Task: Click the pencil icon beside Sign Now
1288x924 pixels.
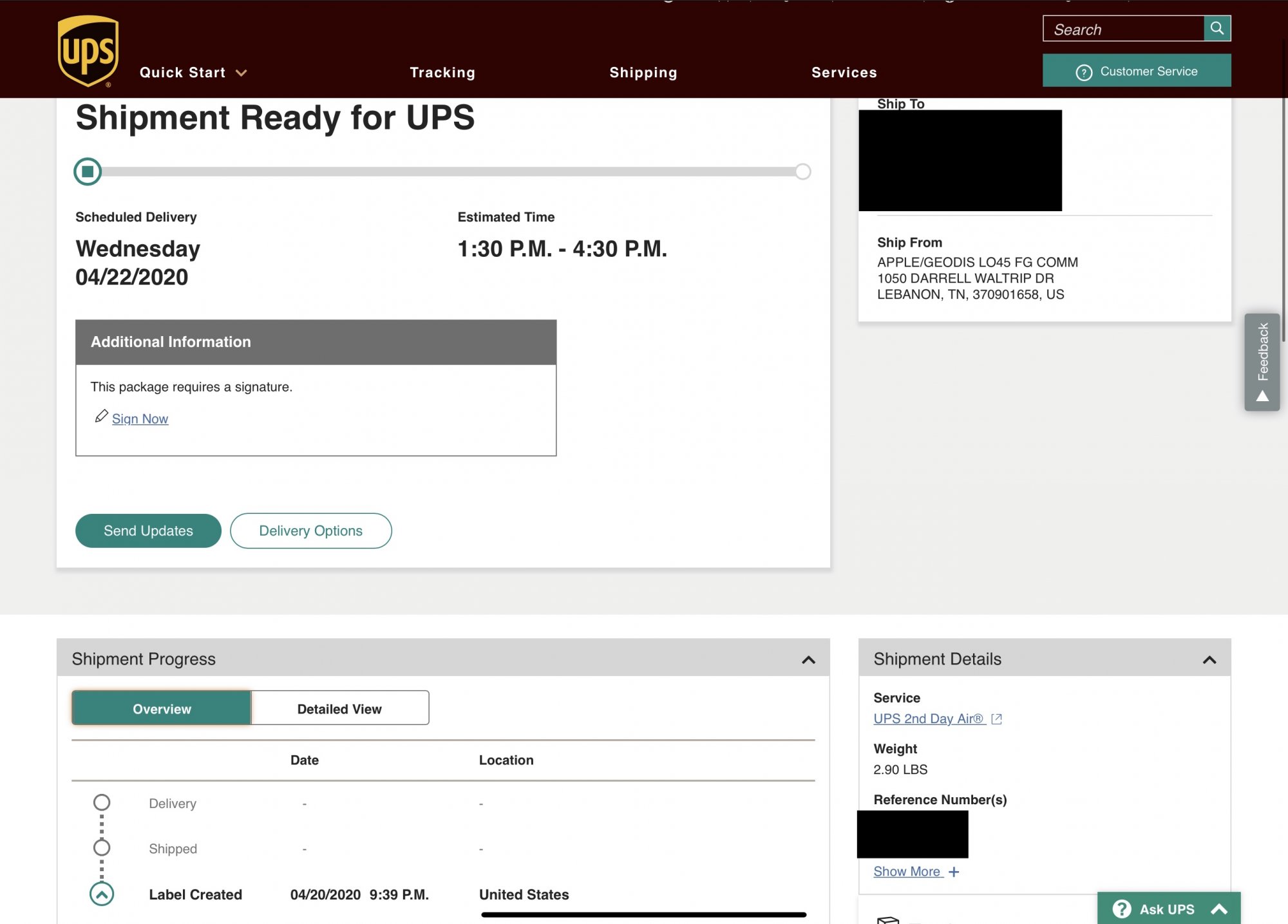Action: point(101,417)
